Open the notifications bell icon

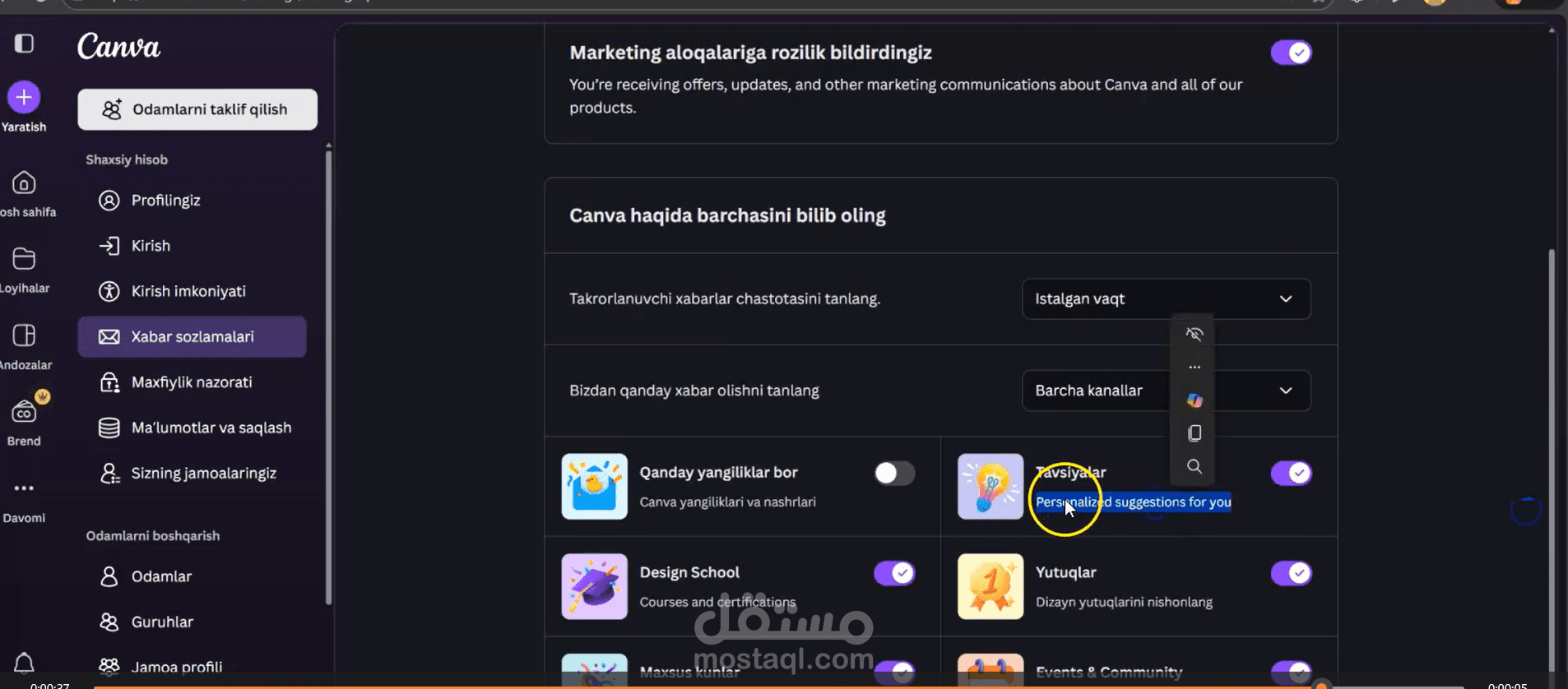tap(24, 663)
